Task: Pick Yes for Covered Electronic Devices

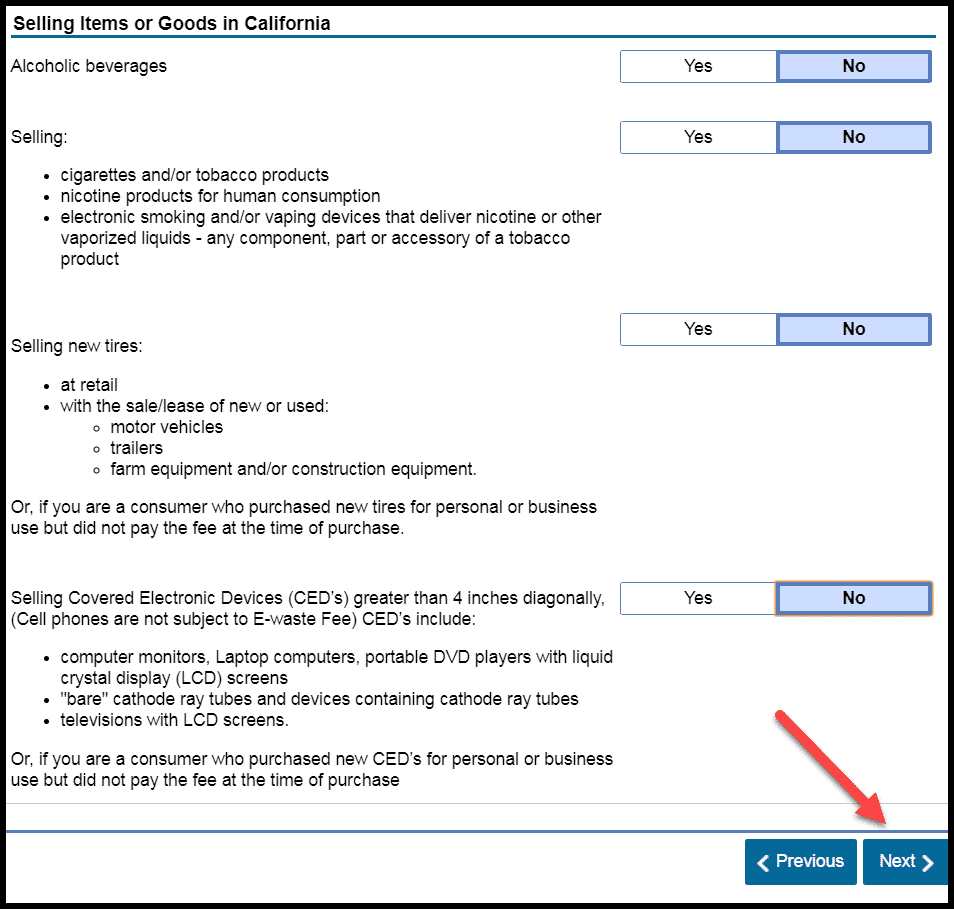Action: (x=698, y=599)
